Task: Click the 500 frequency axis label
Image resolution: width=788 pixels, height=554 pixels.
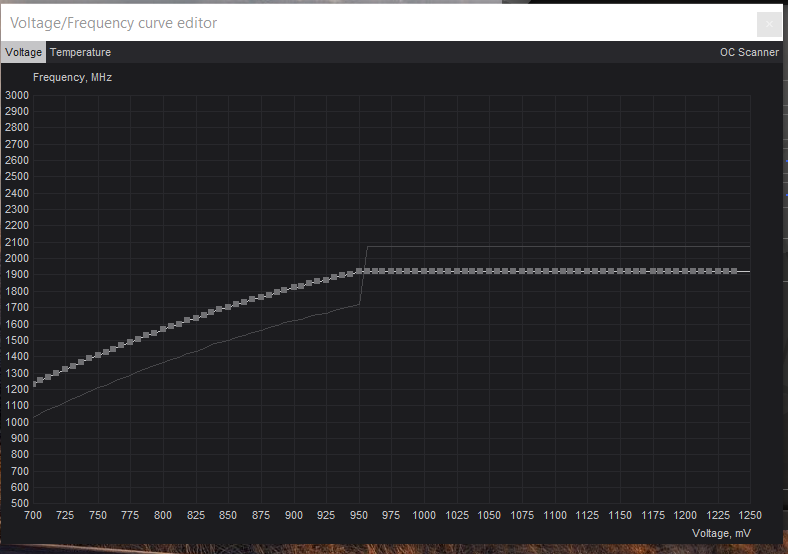Action: 20,503
